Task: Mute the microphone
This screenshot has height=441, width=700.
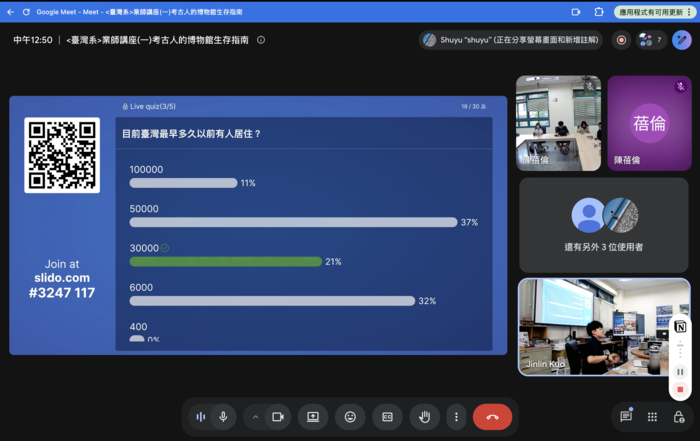Action: (x=223, y=417)
